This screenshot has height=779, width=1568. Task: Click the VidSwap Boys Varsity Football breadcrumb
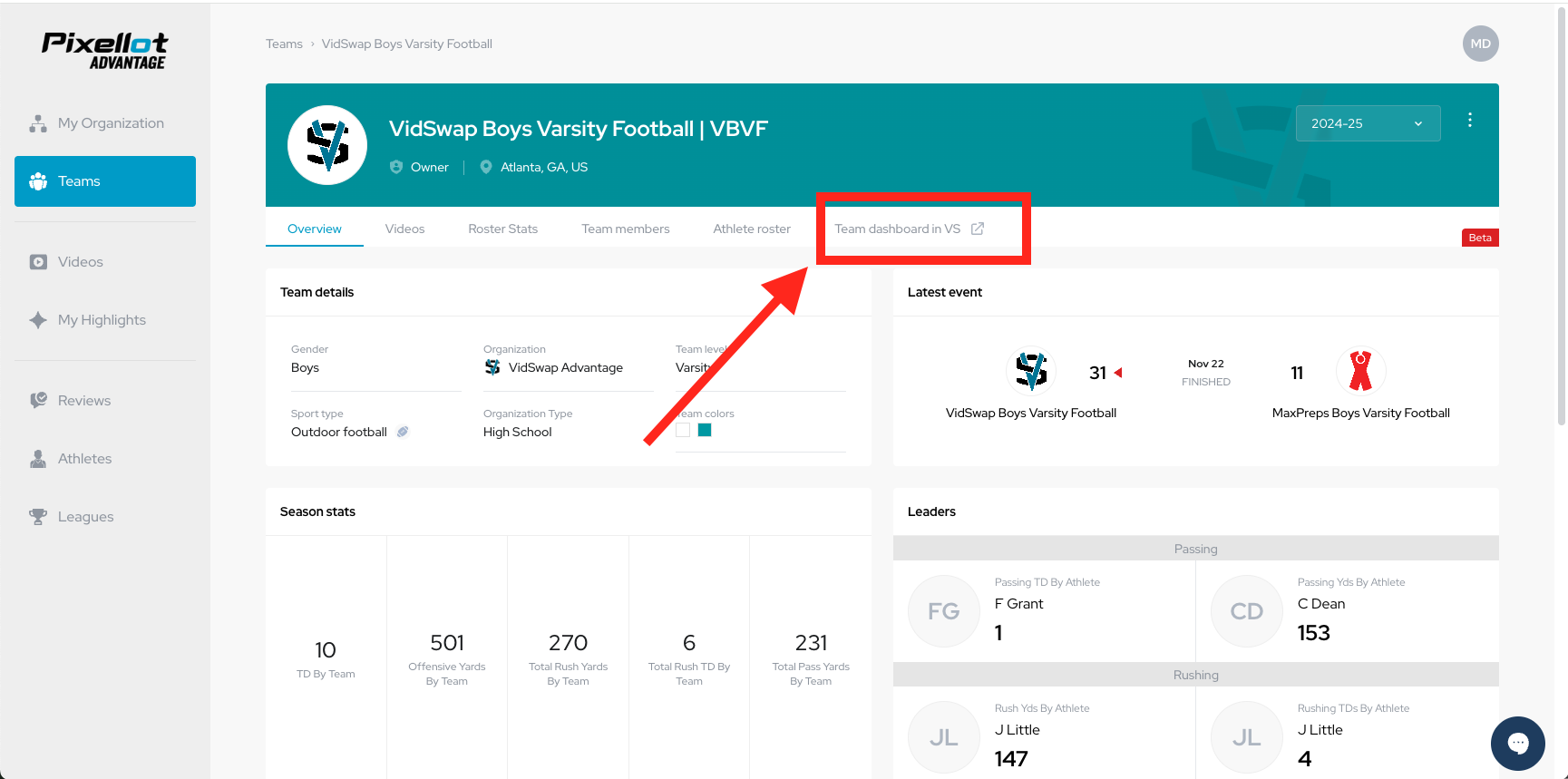pyautogui.click(x=407, y=44)
